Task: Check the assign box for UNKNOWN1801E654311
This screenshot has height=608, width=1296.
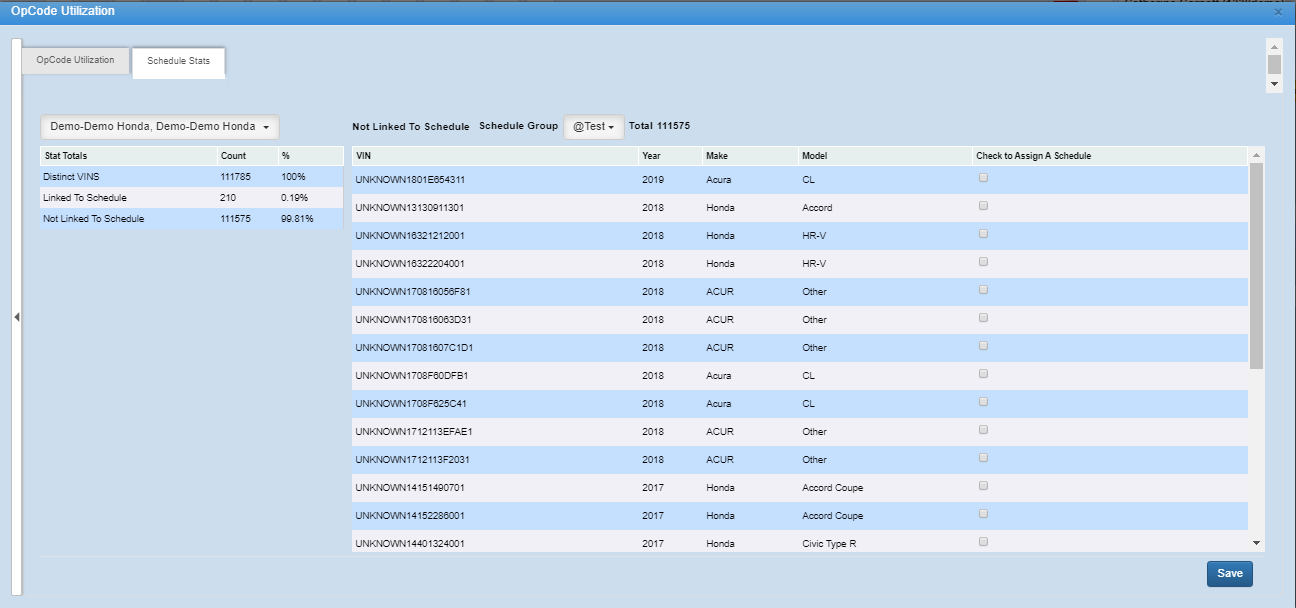Action: tap(984, 178)
